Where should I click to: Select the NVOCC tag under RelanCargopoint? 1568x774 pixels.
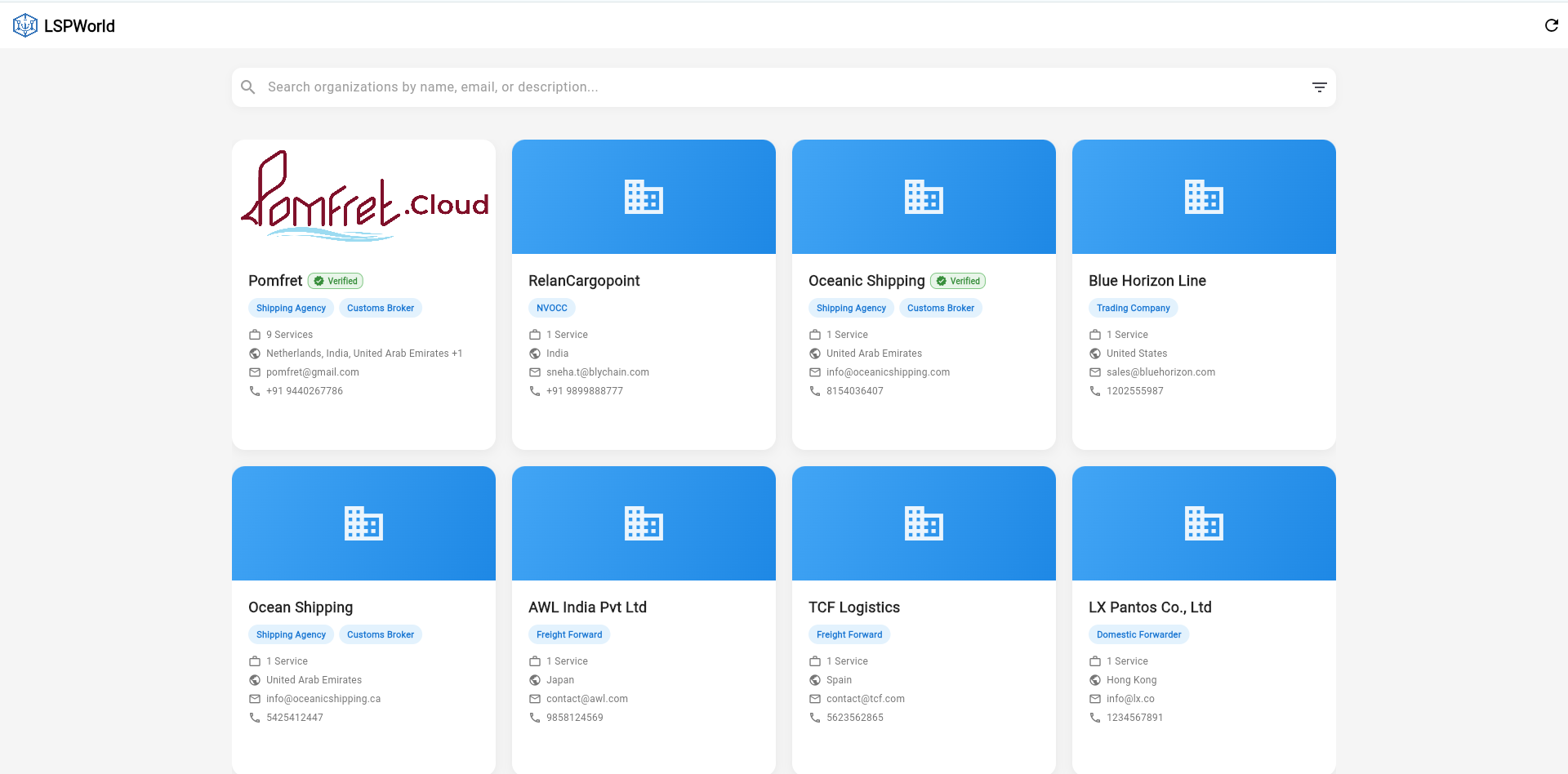tap(552, 308)
